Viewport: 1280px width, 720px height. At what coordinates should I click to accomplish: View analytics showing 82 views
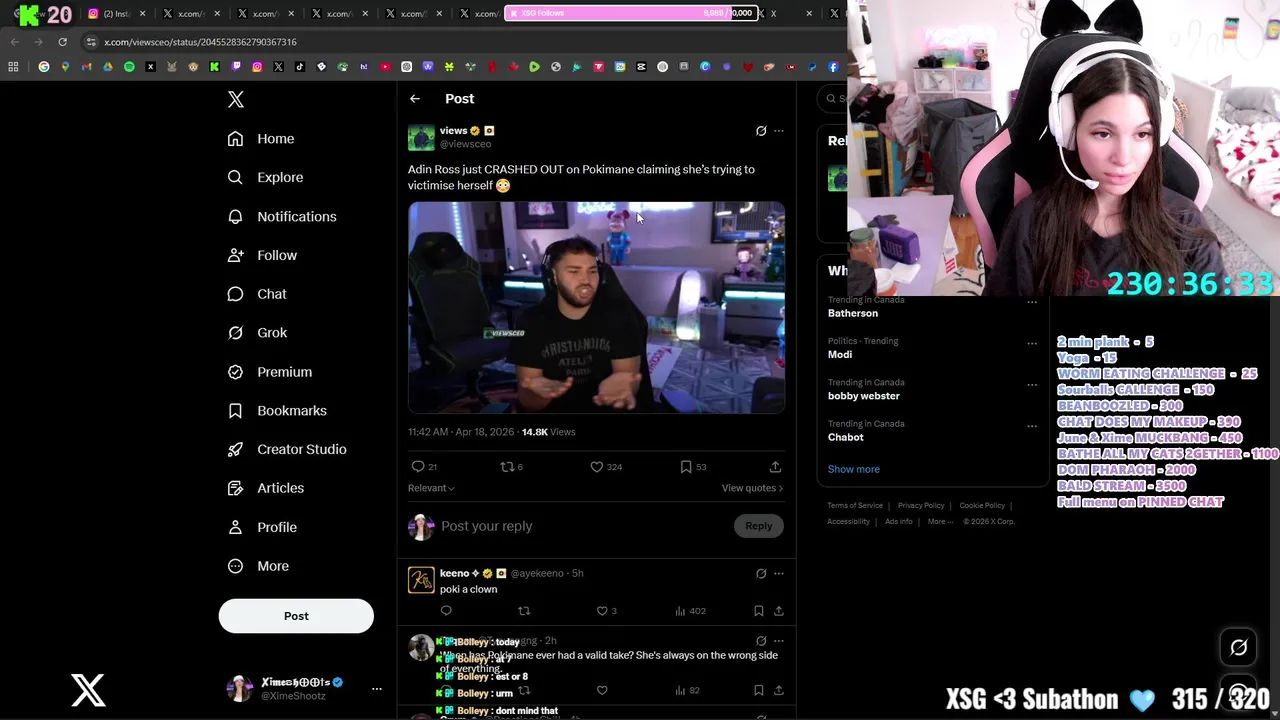point(687,690)
